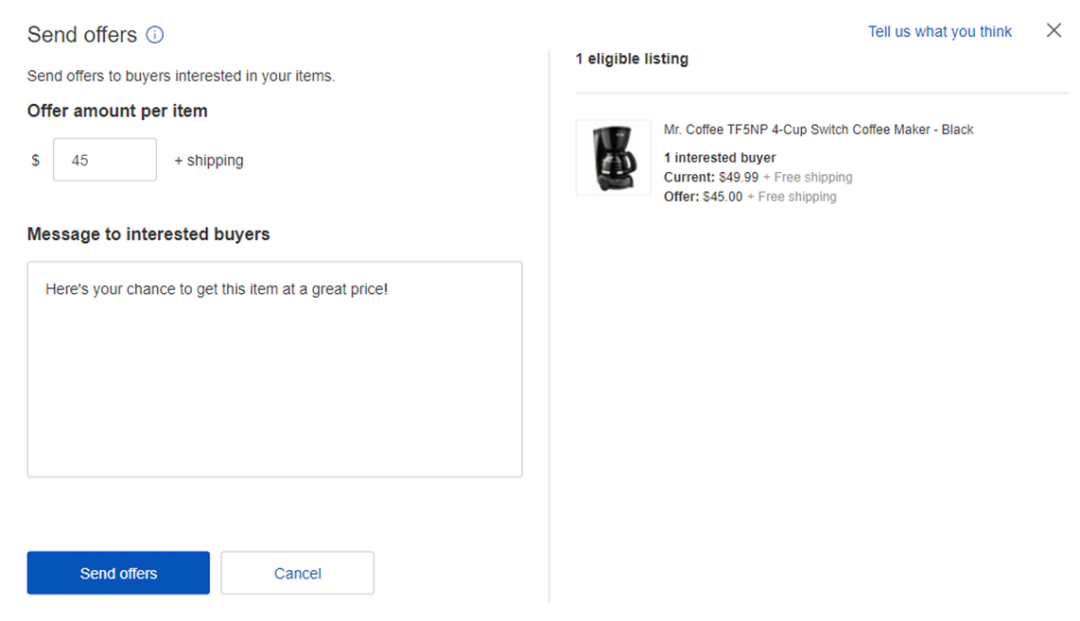Click the 'great price' message text

tap(340, 290)
